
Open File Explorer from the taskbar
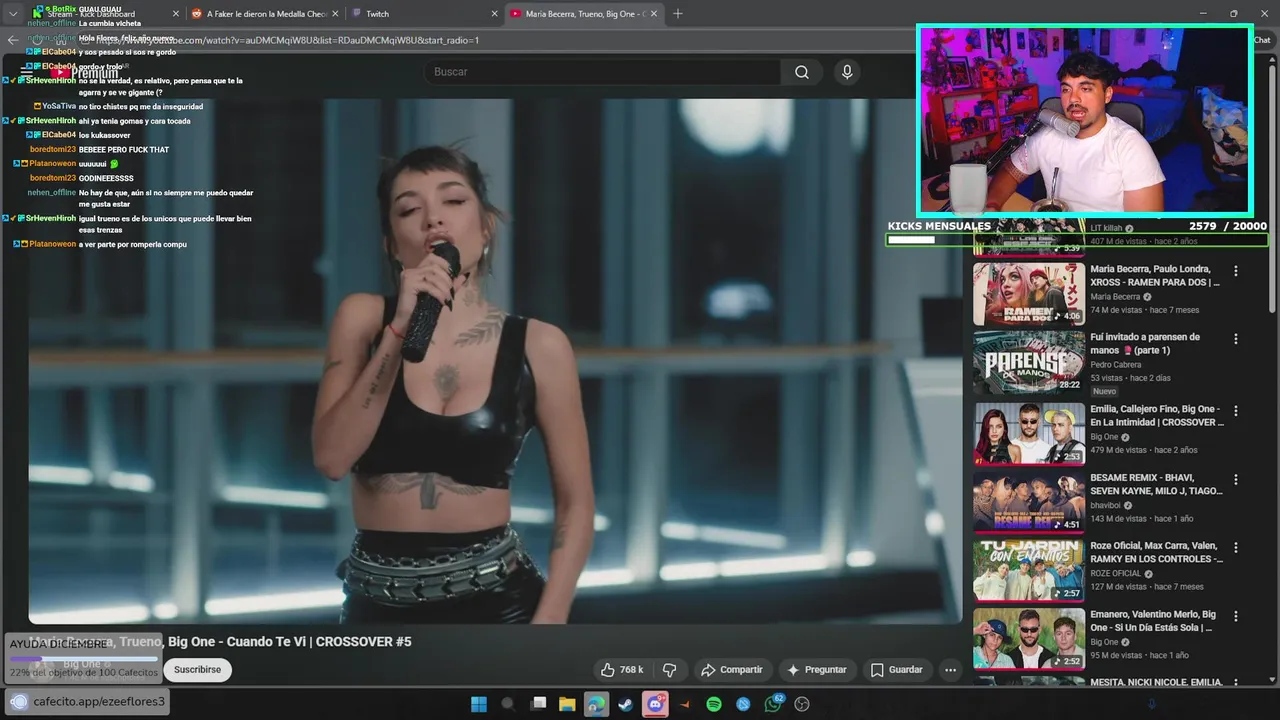point(567,704)
